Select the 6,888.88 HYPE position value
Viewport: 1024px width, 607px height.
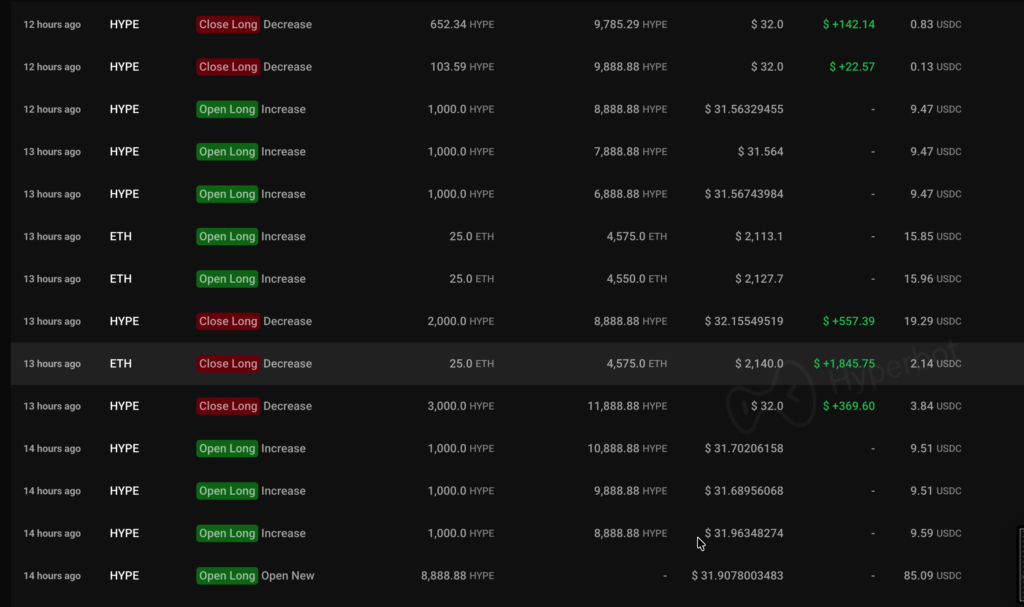click(x=630, y=194)
